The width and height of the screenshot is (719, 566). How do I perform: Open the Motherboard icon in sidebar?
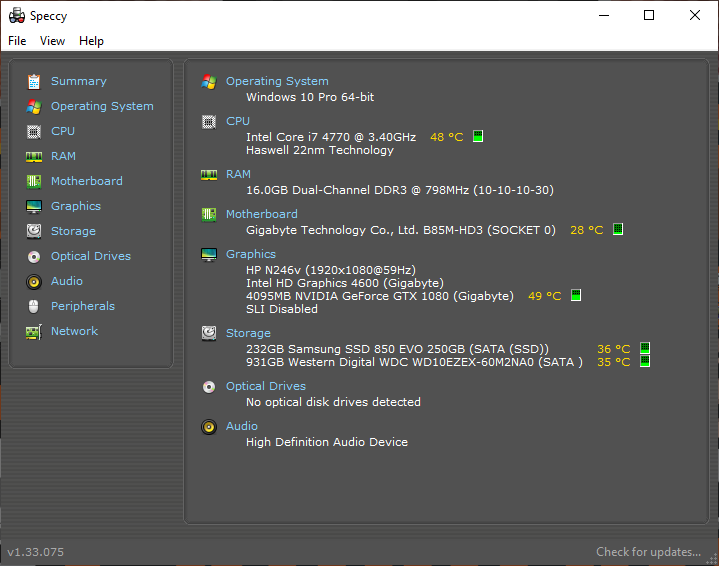coord(34,182)
